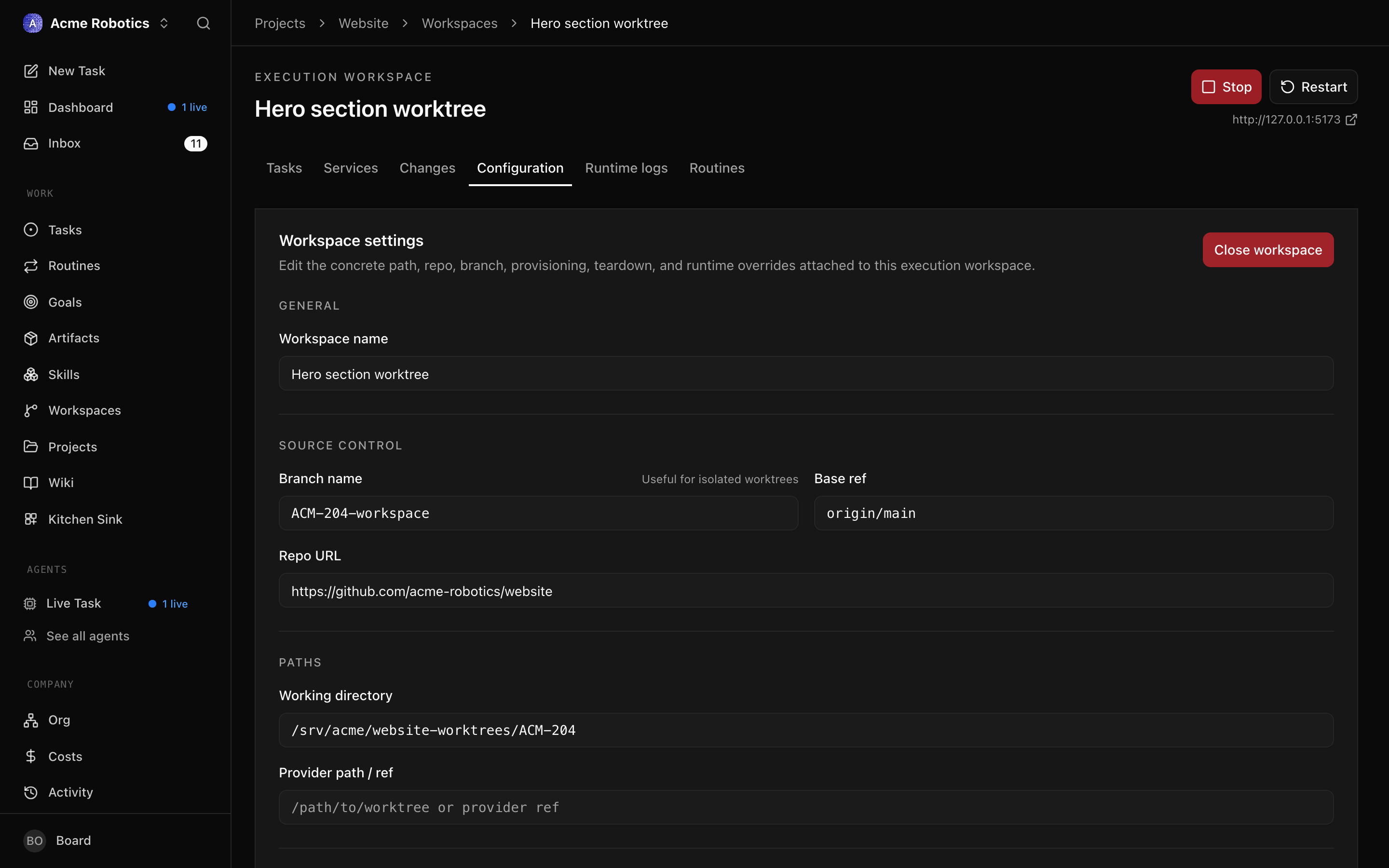Click the Stop square icon

coord(1209,87)
